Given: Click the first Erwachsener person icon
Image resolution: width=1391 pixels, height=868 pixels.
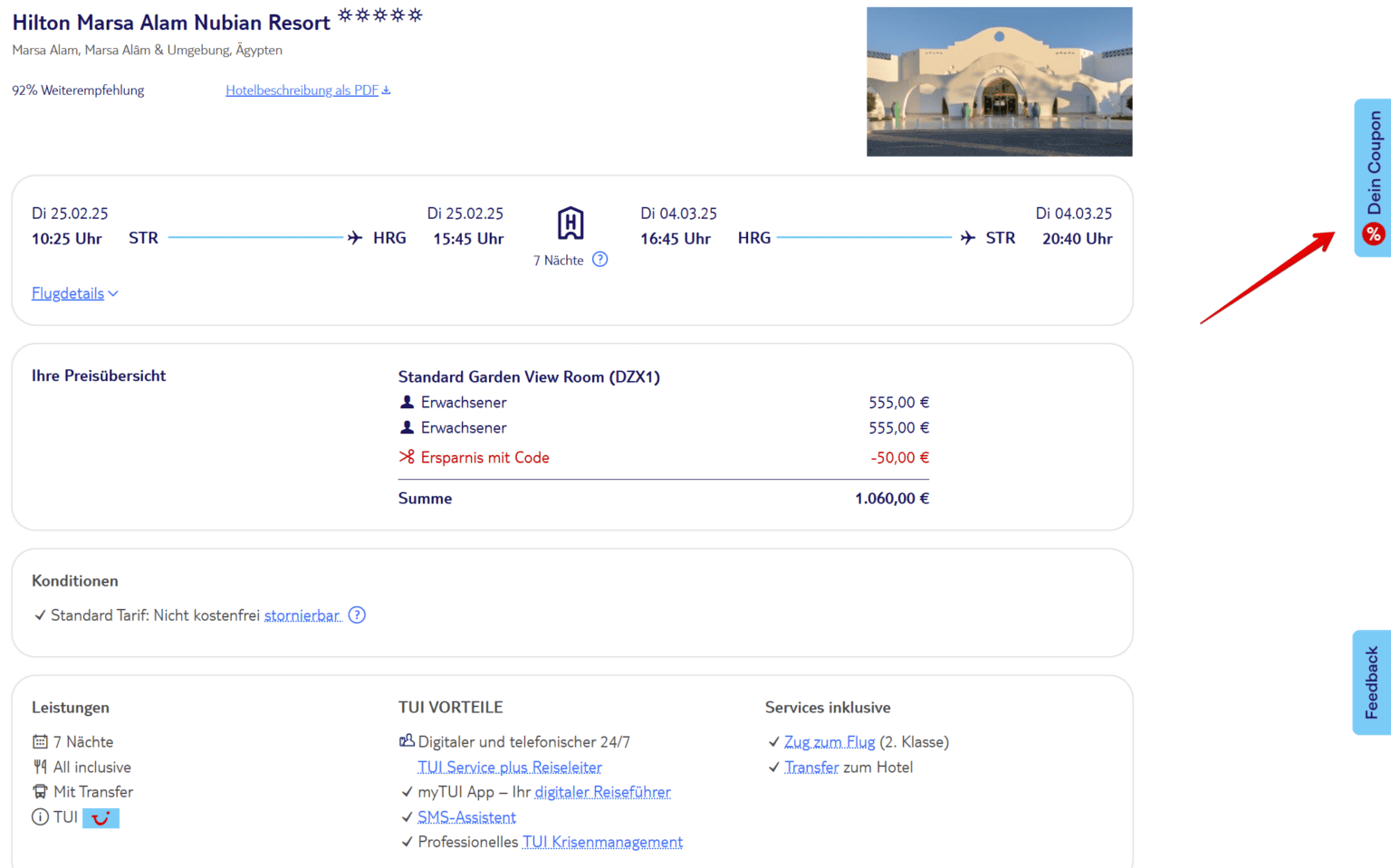Looking at the screenshot, I should [x=407, y=402].
